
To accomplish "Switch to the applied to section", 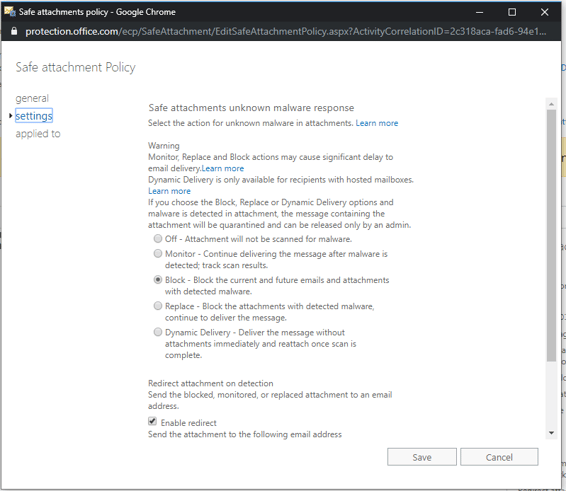I will click(x=38, y=134).
